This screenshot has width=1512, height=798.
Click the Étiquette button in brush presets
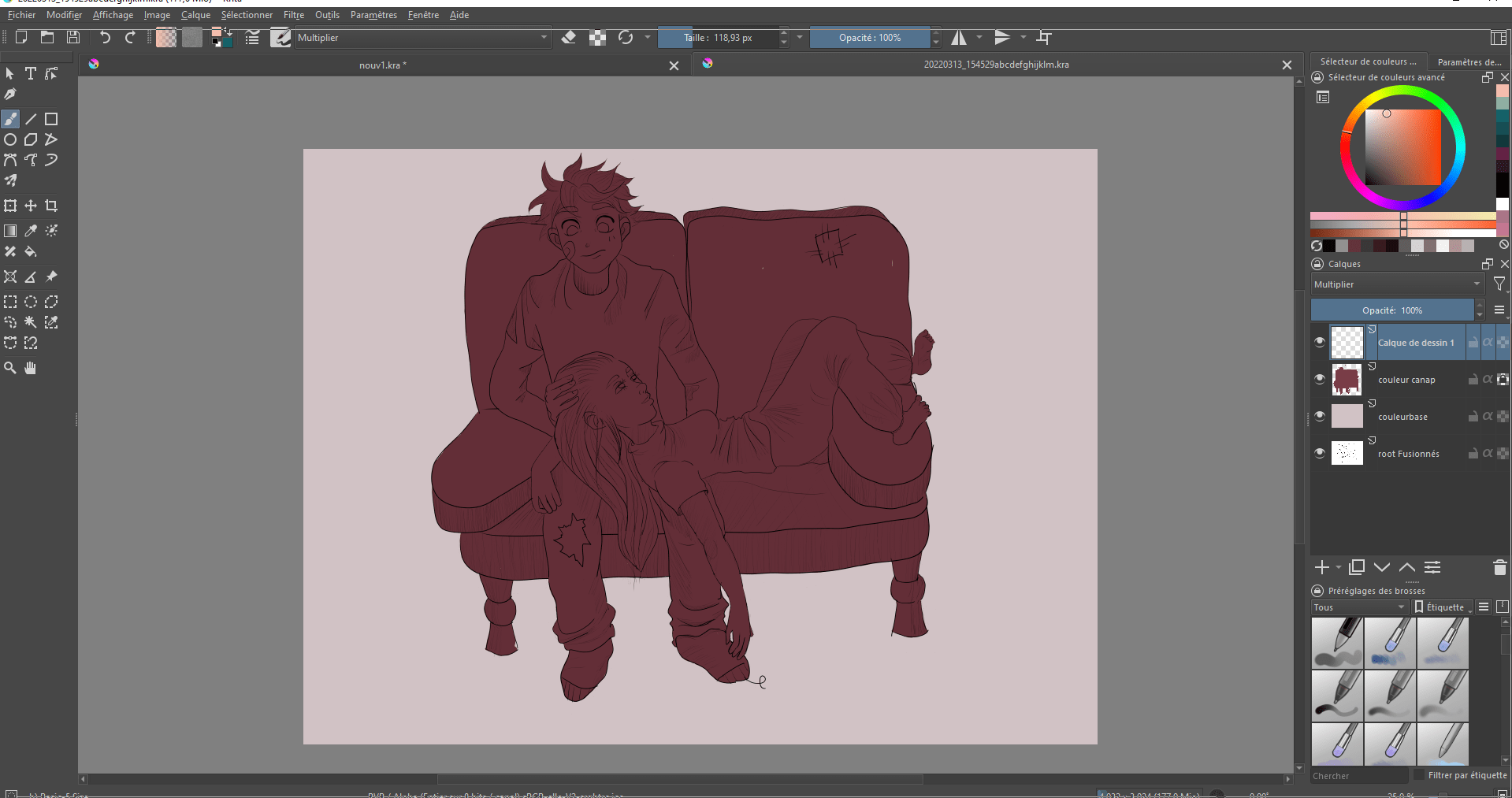(1443, 607)
